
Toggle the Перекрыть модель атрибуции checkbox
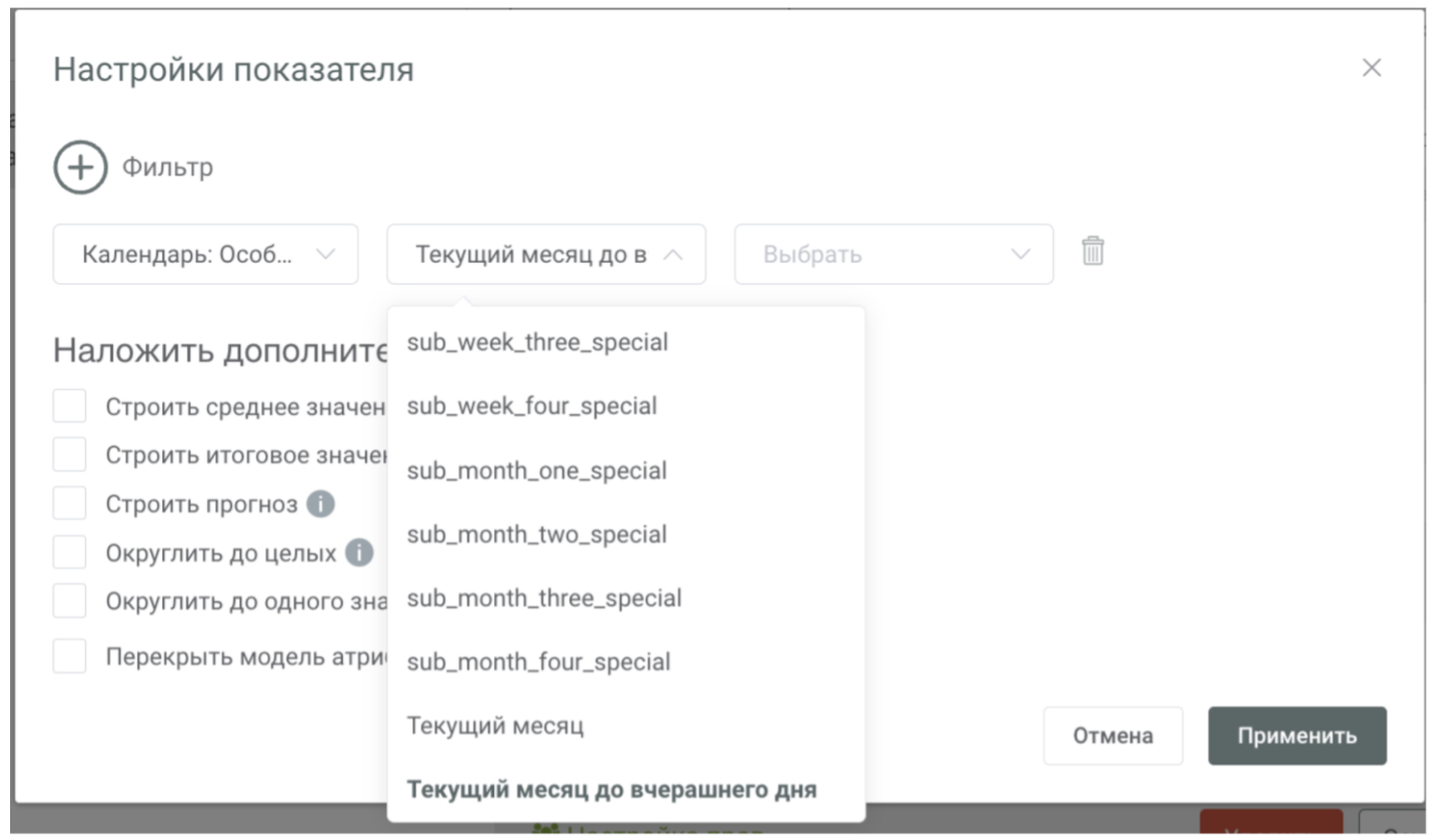click(x=70, y=656)
